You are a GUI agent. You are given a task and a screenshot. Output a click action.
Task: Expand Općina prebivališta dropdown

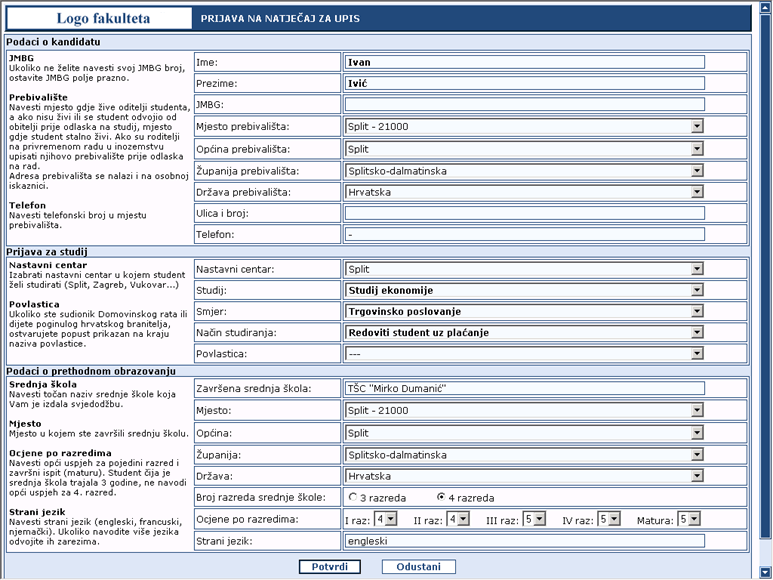523,148
